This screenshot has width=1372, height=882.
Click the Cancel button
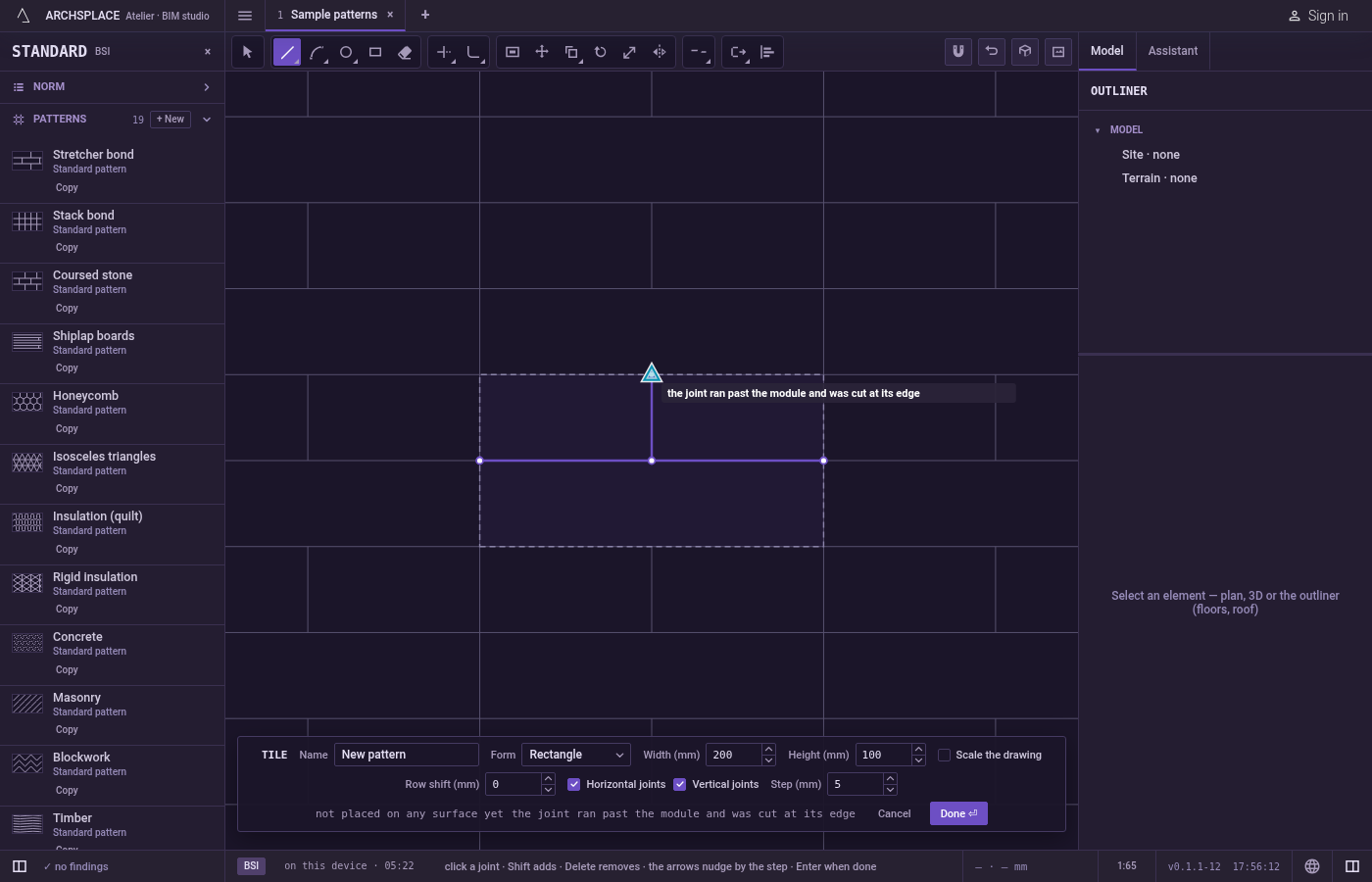(x=895, y=813)
